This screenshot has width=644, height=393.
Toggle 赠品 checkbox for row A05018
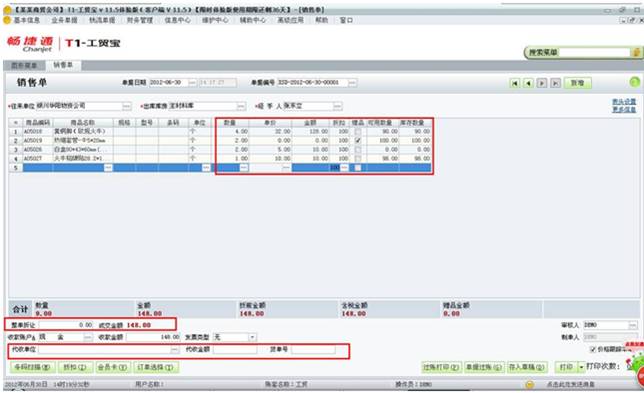coord(358,131)
